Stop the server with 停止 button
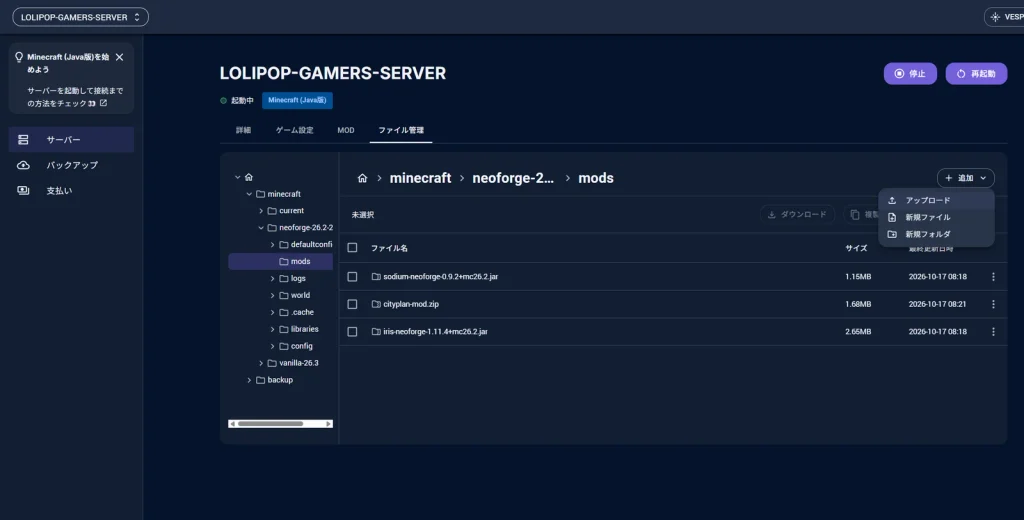1024x520 pixels. pyautogui.click(x=910, y=74)
